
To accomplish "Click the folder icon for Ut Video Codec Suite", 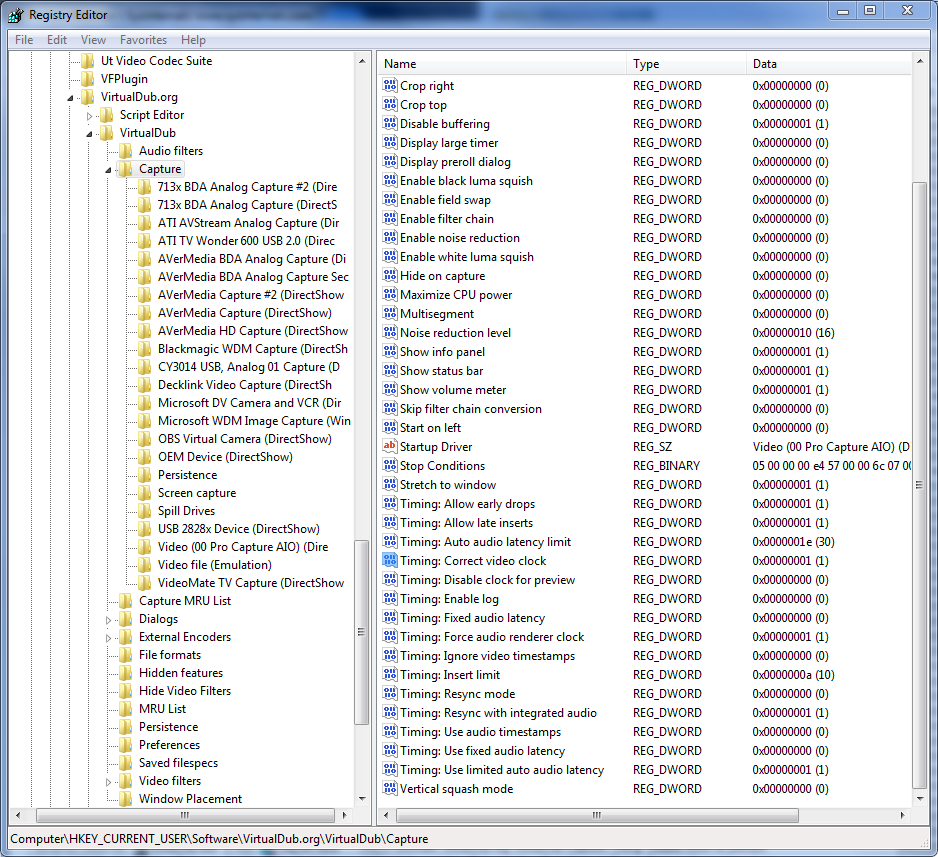I will (x=88, y=60).
